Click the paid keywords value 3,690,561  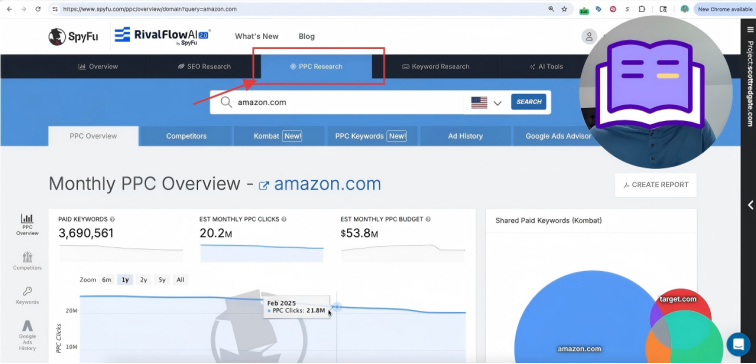[x=86, y=233]
